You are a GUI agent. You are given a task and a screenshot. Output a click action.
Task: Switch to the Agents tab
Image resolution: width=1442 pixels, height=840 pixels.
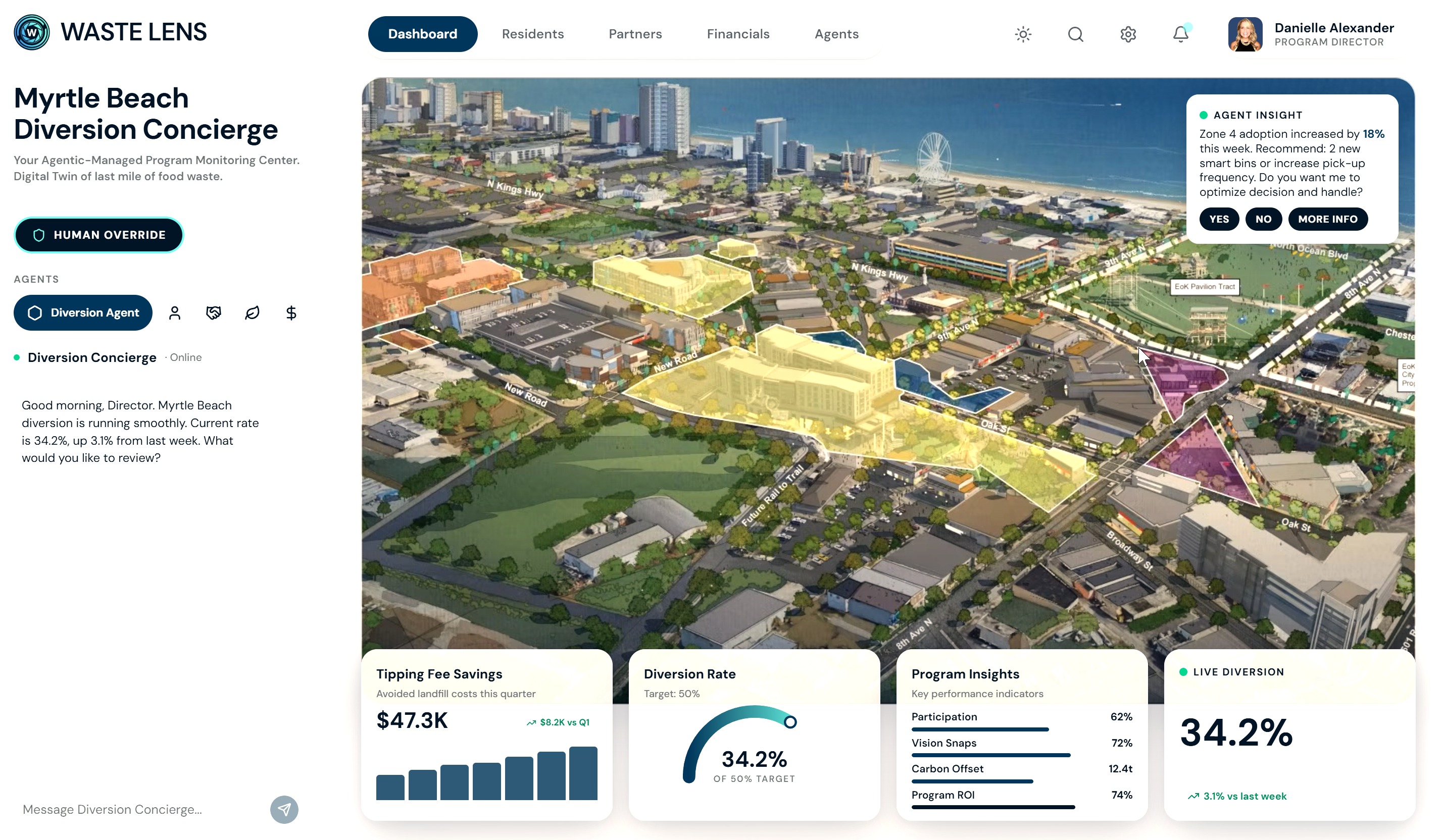point(836,34)
